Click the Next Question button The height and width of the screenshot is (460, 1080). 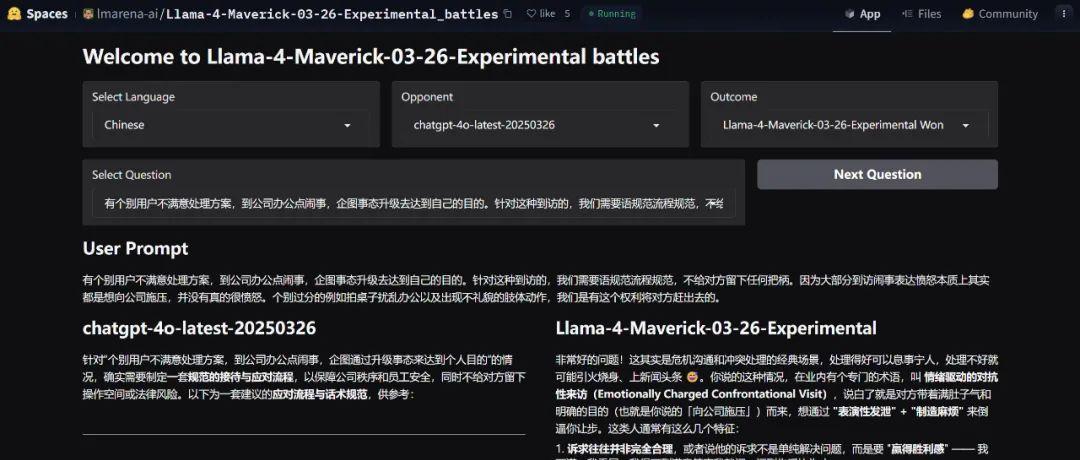(x=878, y=174)
